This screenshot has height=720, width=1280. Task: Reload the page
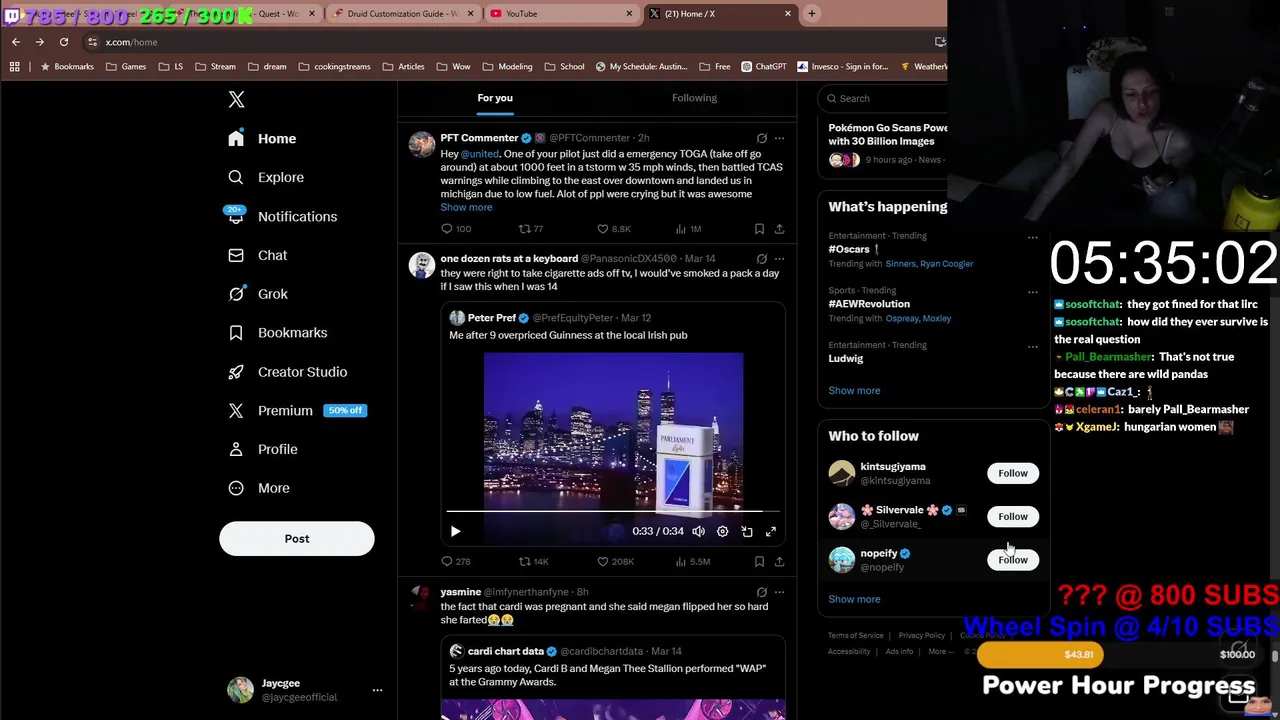coord(64,42)
